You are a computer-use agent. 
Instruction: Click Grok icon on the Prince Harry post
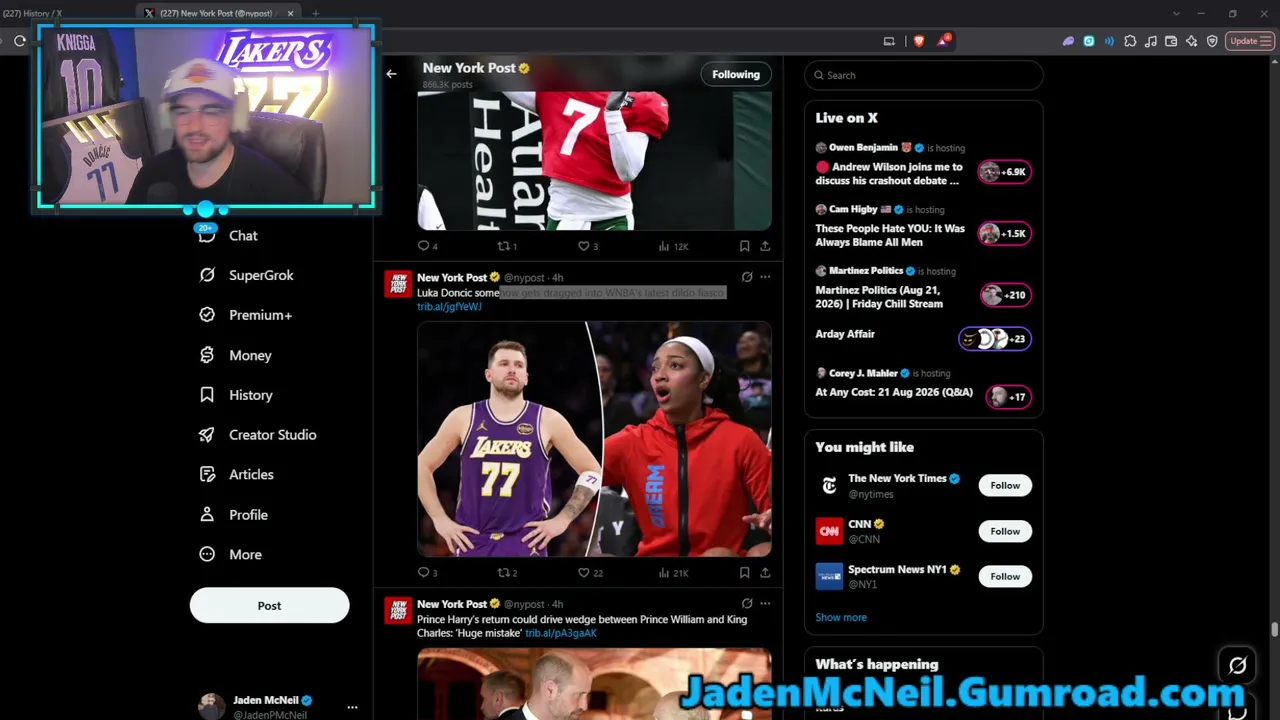pyautogui.click(x=747, y=604)
